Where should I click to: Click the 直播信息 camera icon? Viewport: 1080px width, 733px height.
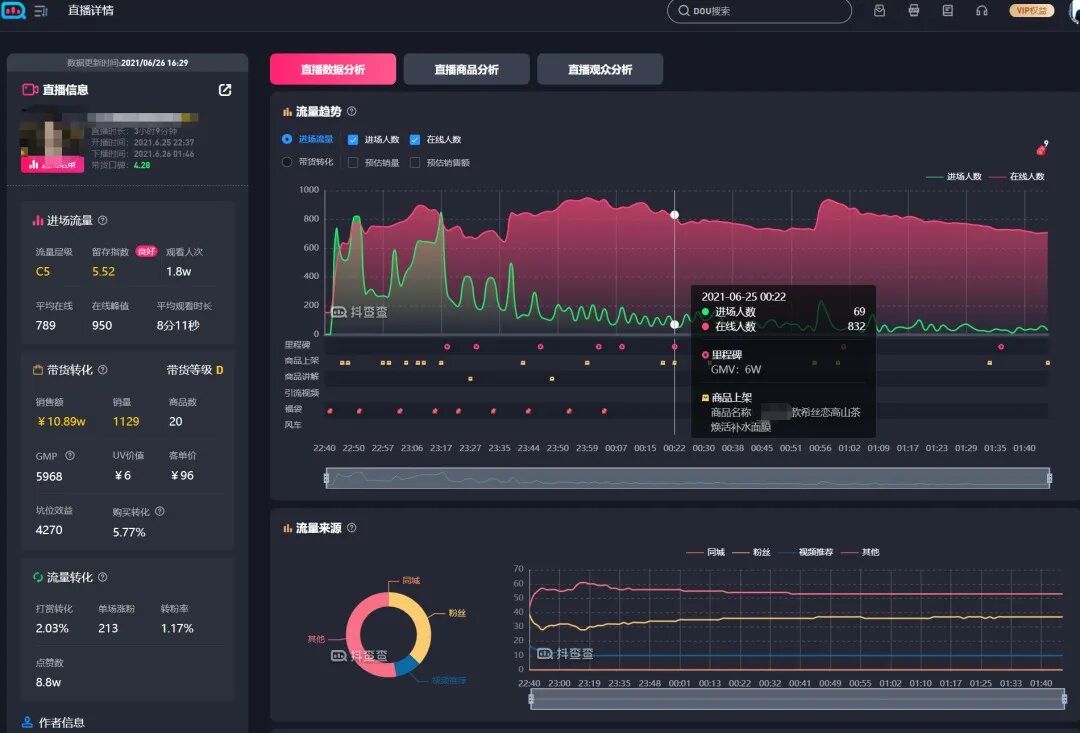pyautogui.click(x=30, y=90)
